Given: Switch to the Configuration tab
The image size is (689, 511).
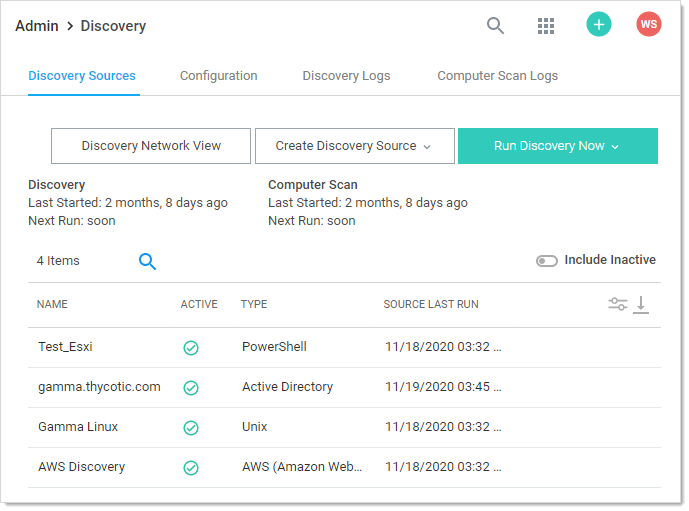Looking at the screenshot, I should click(x=218, y=76).
